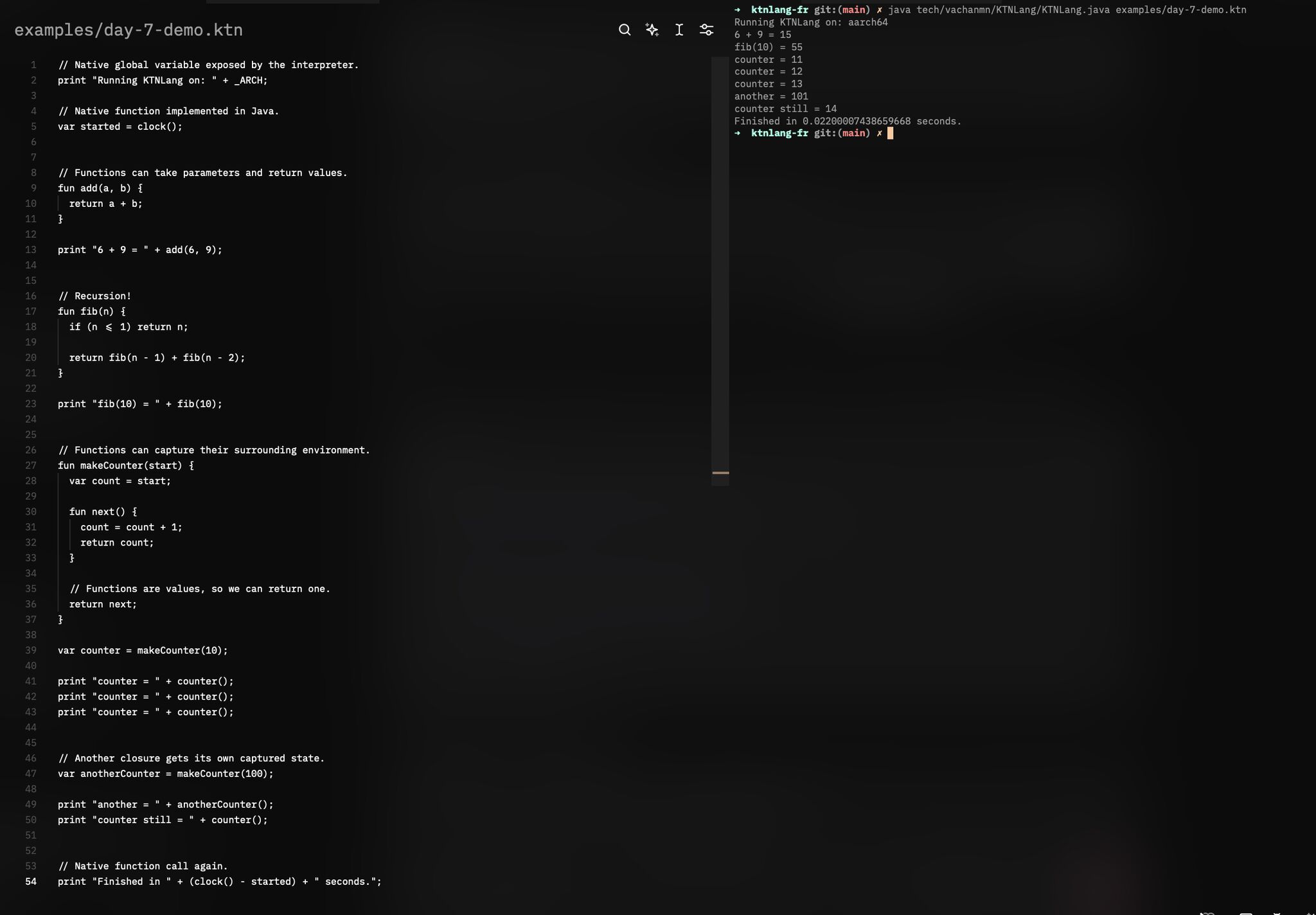Click line number 9 in the gutter
This screenshot has height=915, width=1316.
(33, 188)
